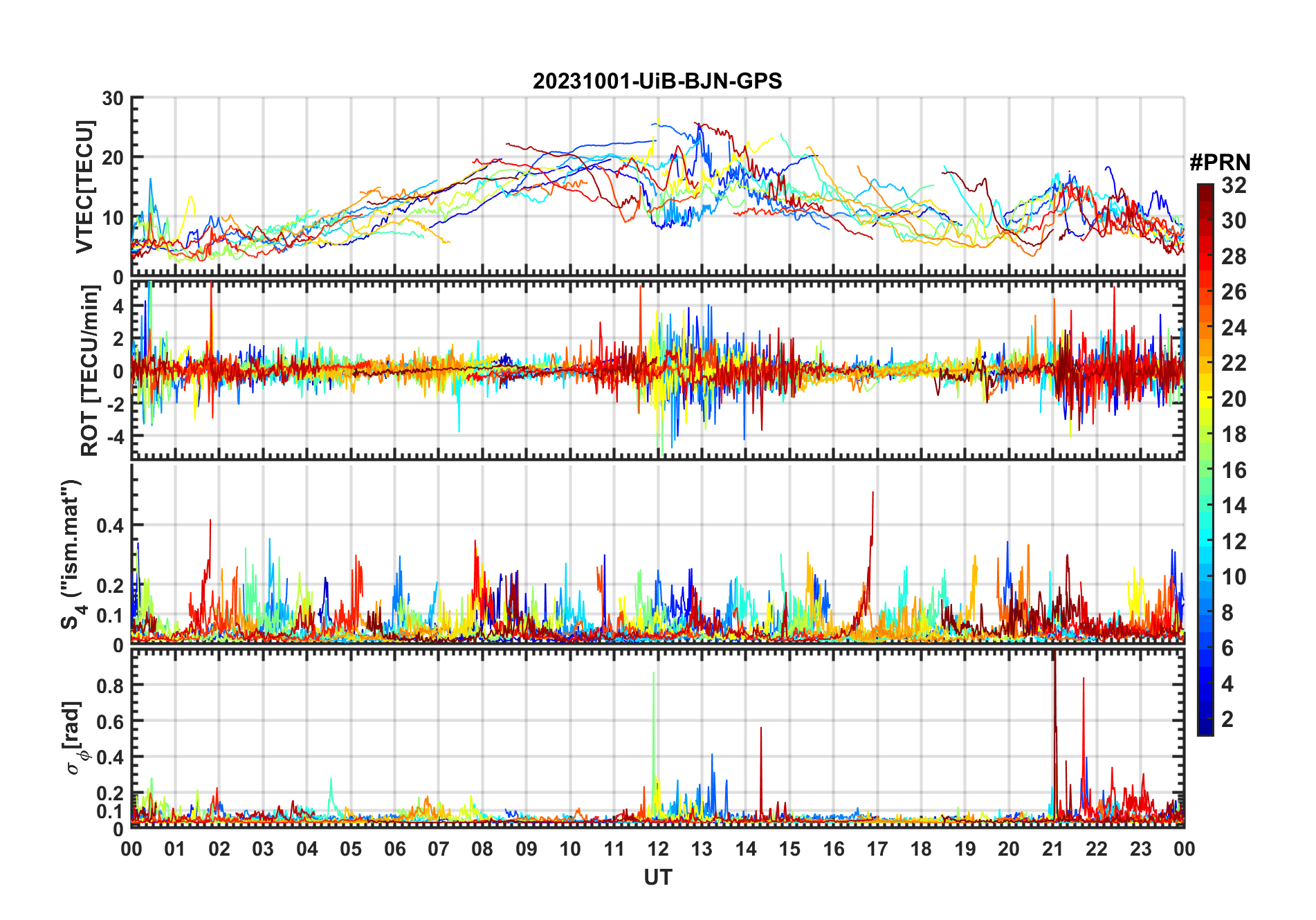
Task: Click the sigma-phi "[rad]" y-axis label
Action: pyautogui.click(x=74, y=738)
